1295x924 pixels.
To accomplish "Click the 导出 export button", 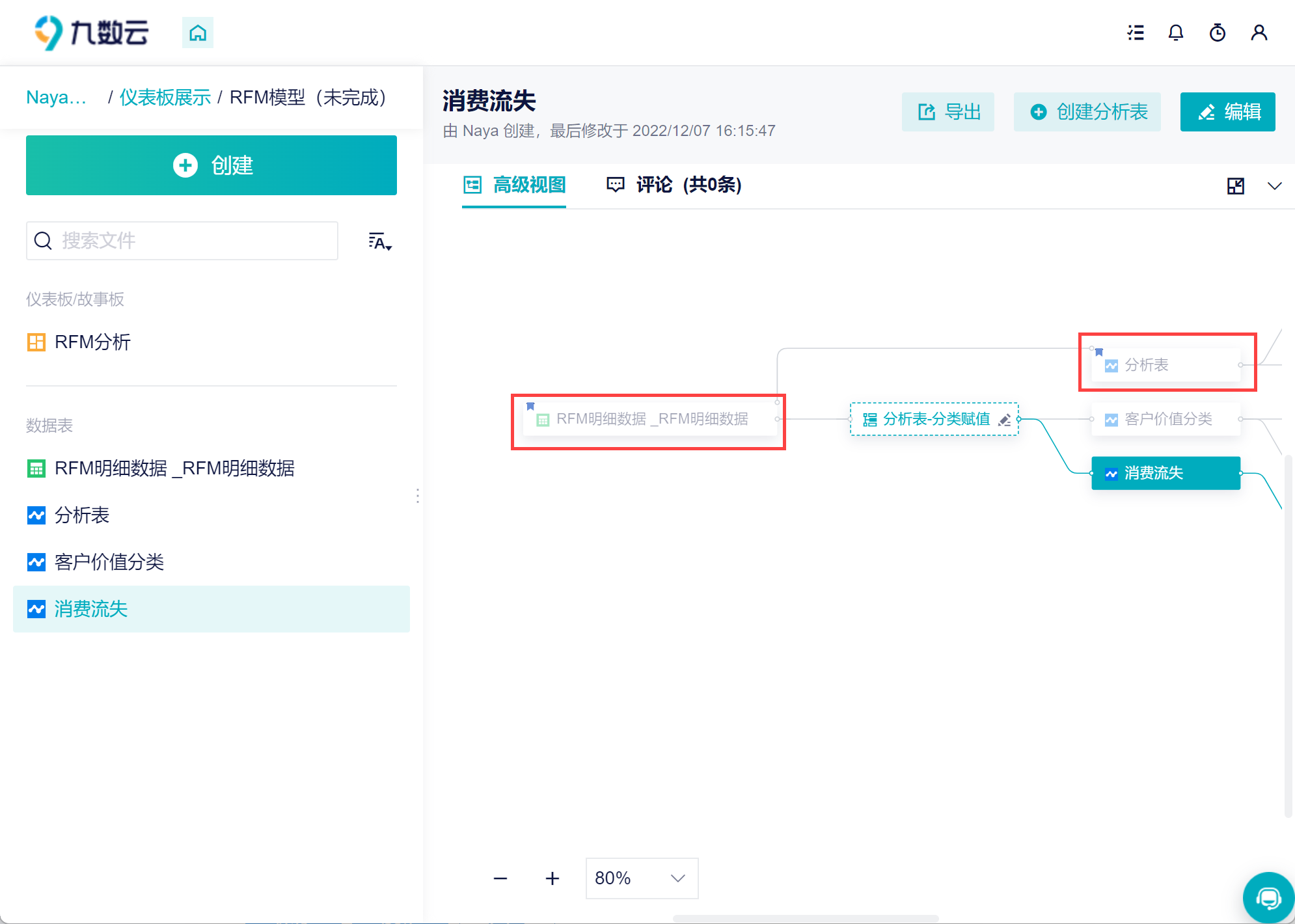I will coord(947,112).
